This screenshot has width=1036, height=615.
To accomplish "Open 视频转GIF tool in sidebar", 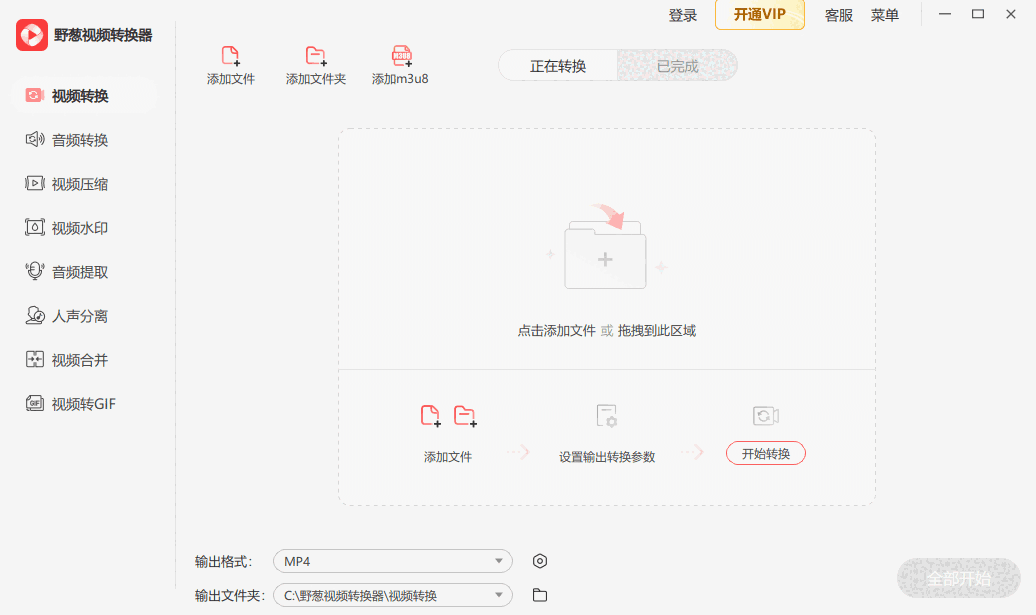I will pyautogui.click(x=83, y=404).
